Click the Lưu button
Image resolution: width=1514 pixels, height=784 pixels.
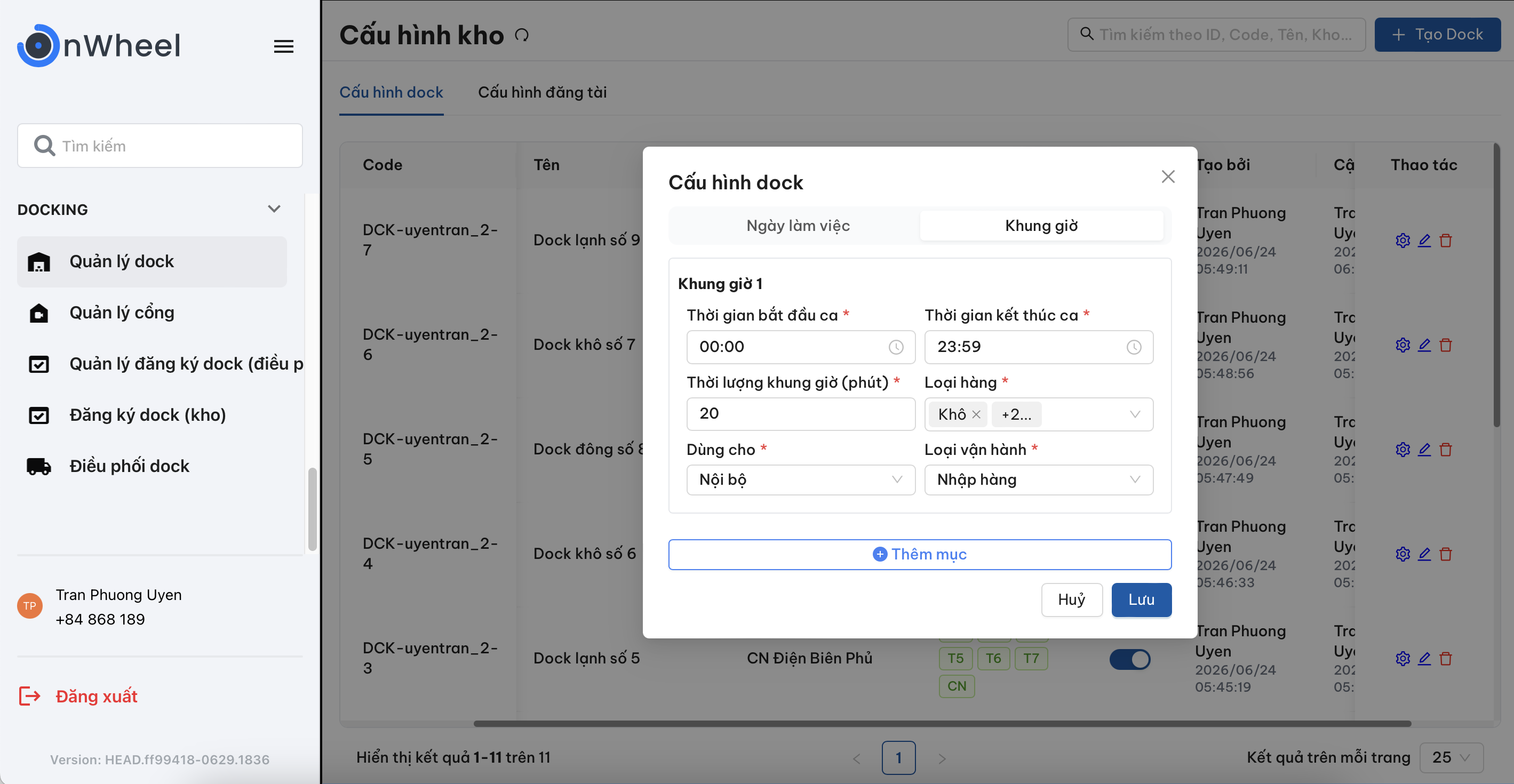1141,599
